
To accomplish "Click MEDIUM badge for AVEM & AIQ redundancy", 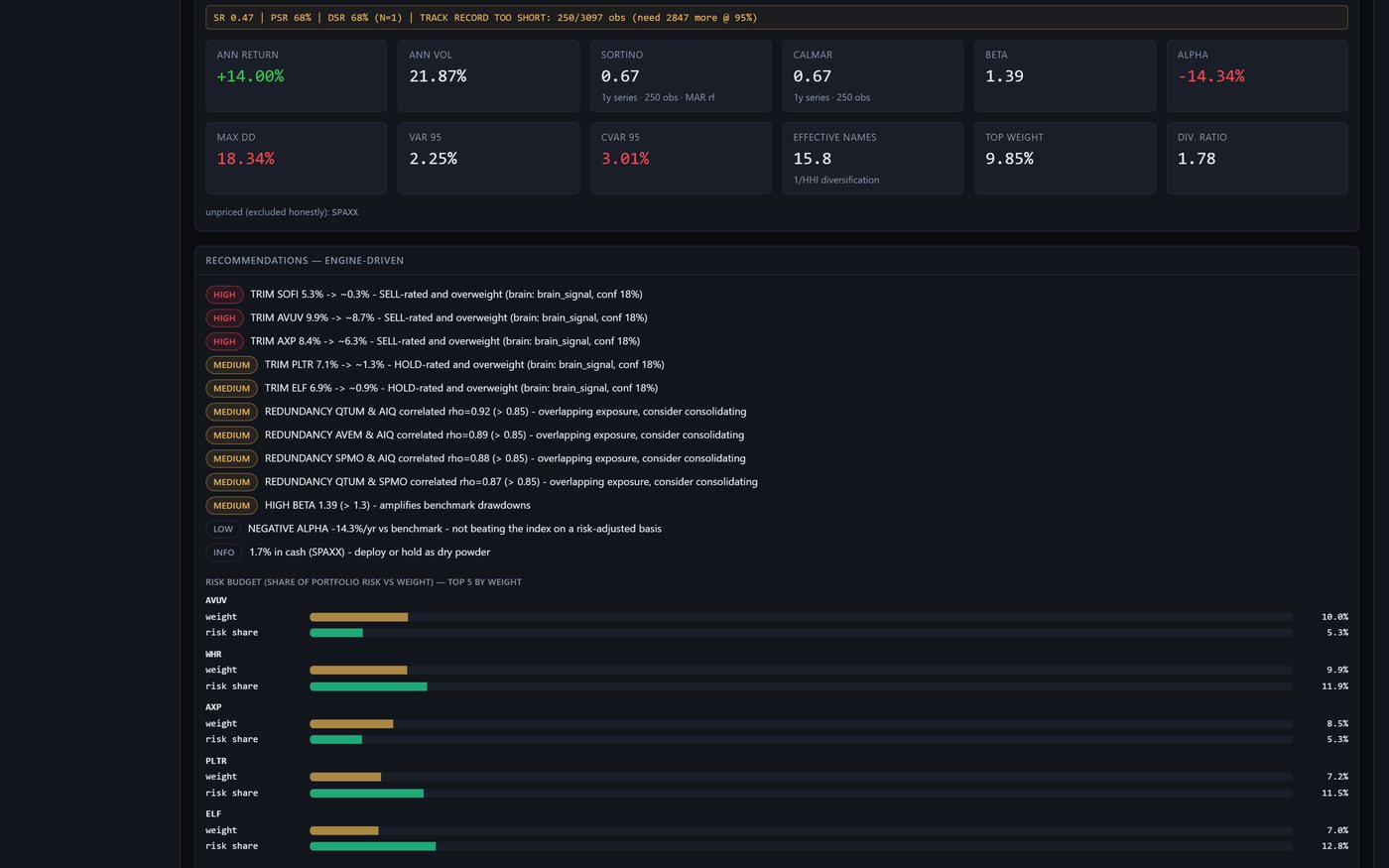I will (231, 435).
